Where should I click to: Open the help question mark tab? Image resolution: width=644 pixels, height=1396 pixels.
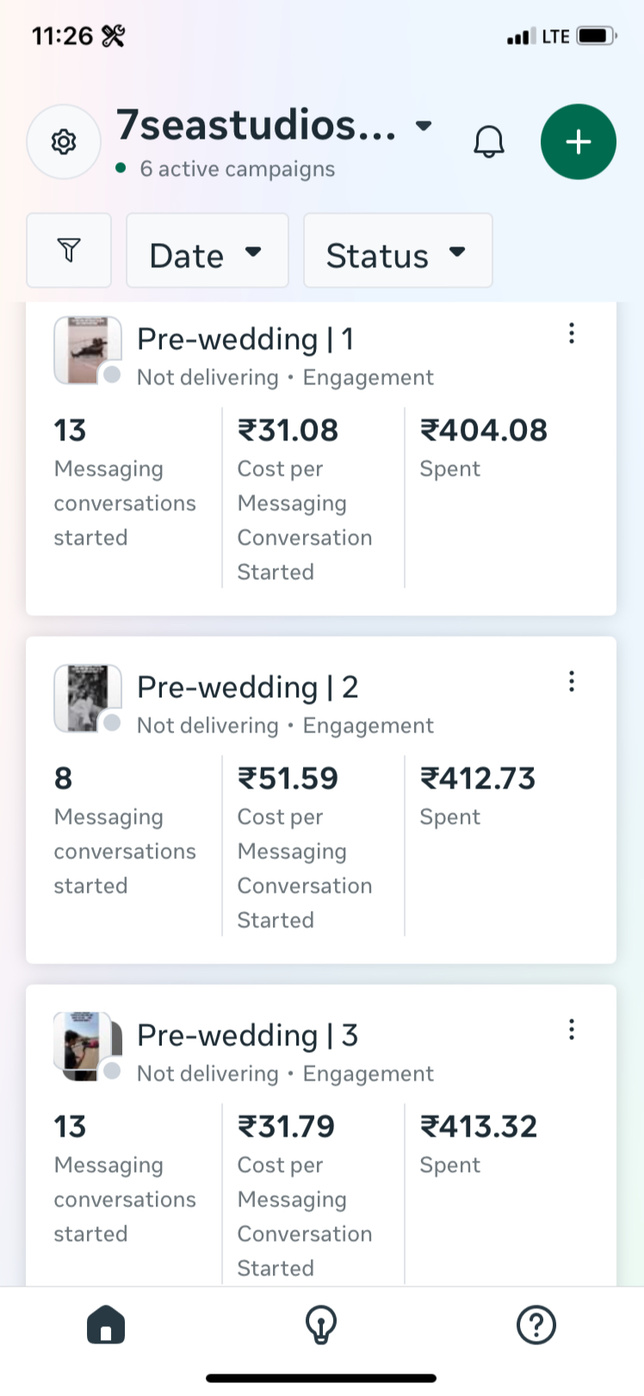tap(536, 1326)
